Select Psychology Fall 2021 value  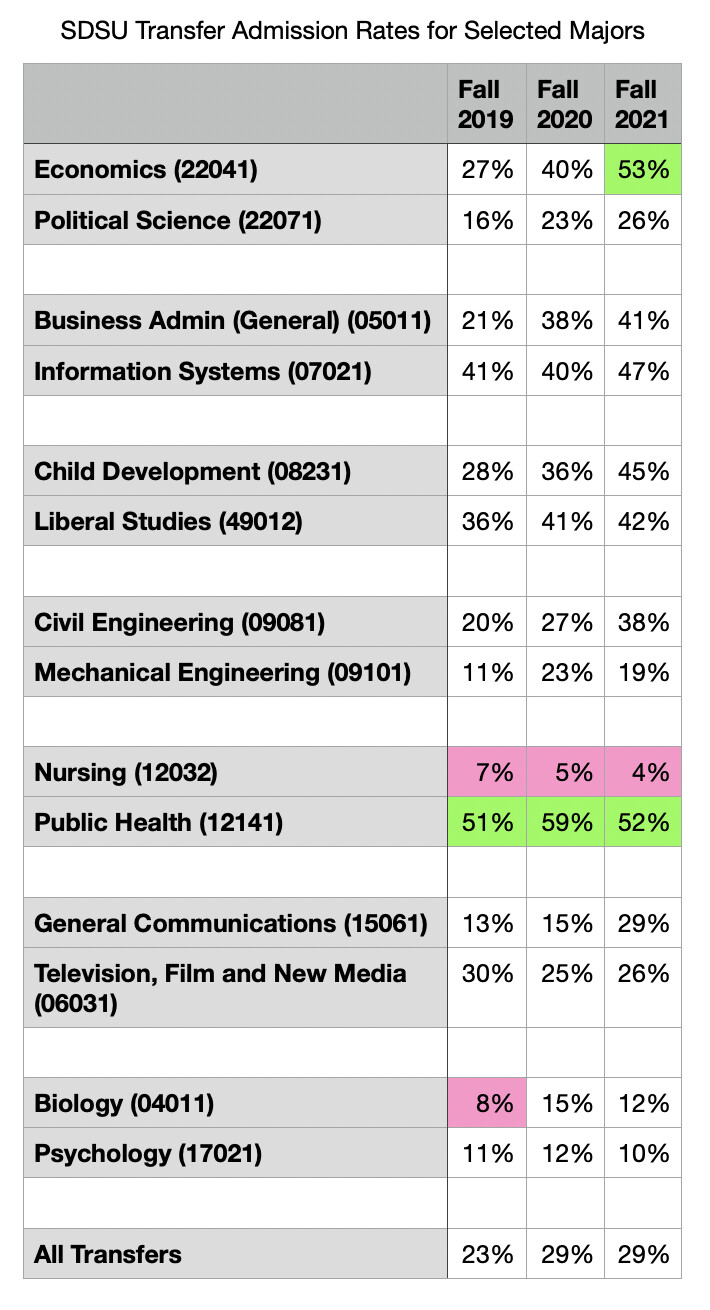point(642,1154)
